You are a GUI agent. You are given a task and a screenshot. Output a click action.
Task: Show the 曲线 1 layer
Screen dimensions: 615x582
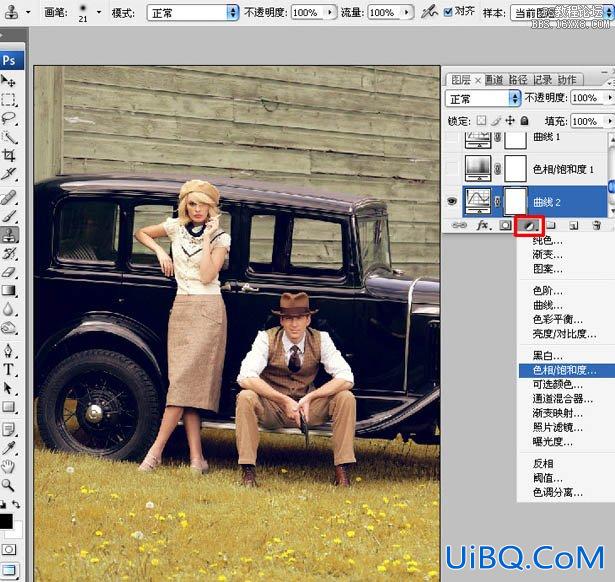pos(452,137)
